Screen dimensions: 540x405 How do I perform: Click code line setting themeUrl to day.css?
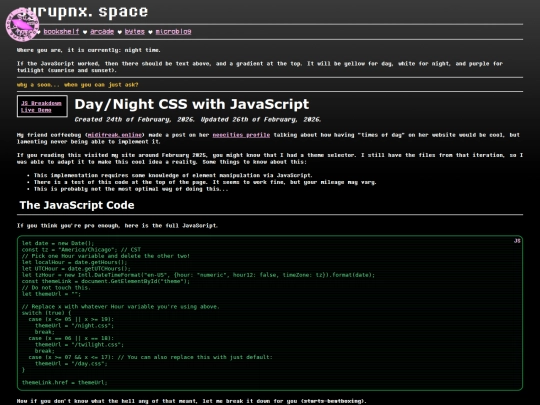tap(71, 363)
